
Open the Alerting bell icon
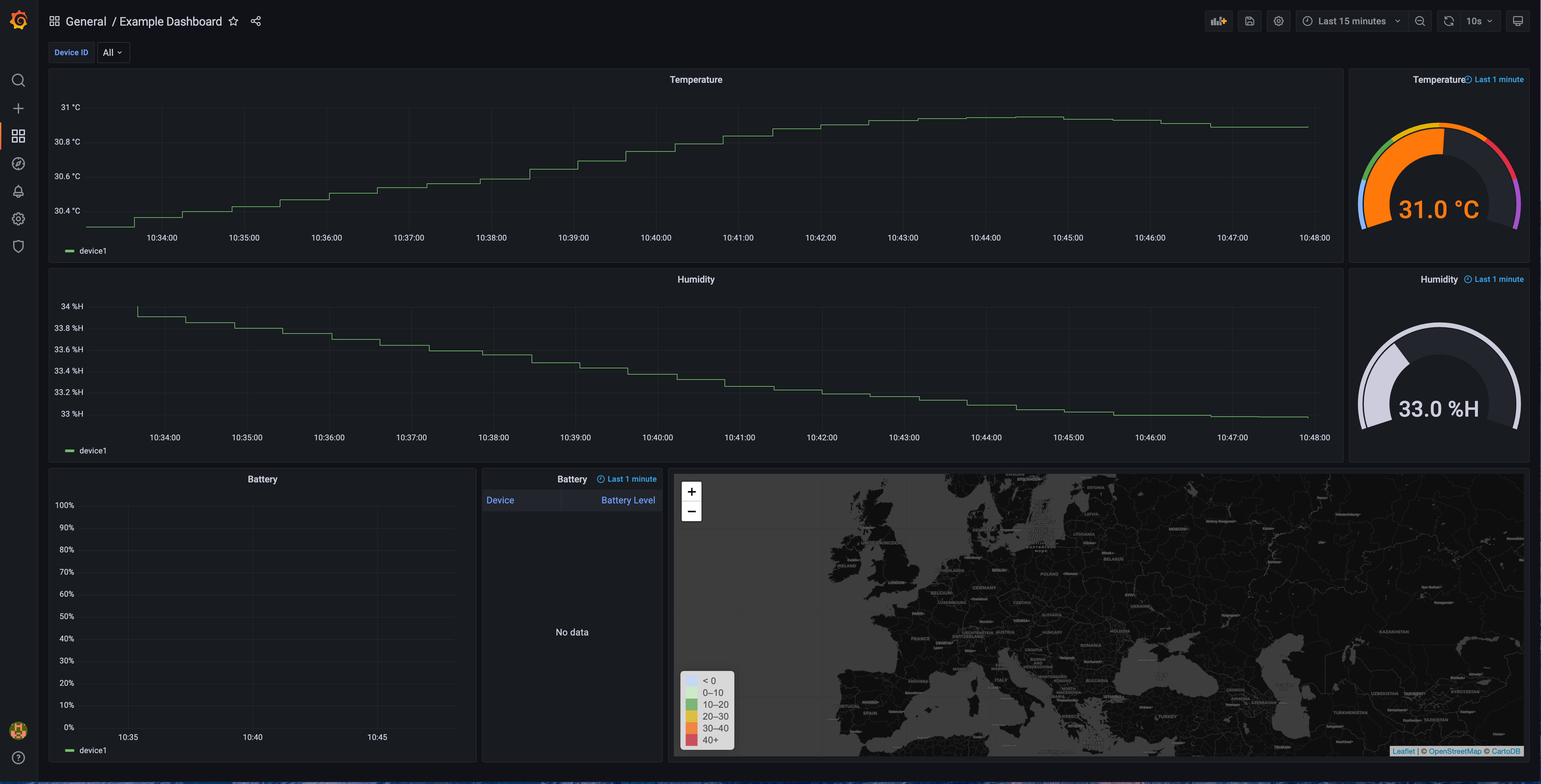(18, 191)
